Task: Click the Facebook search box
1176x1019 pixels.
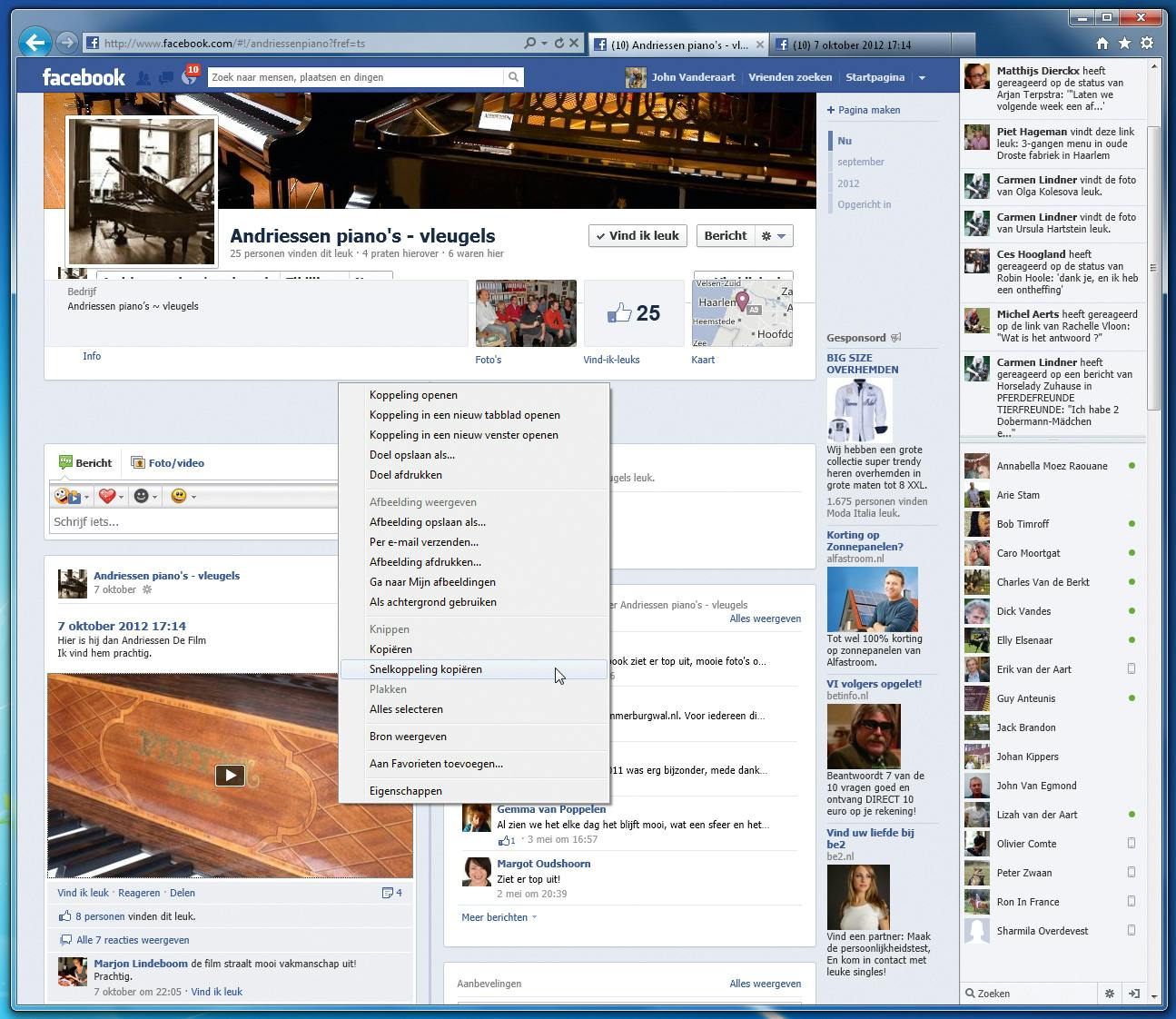Action: [356, 77]
